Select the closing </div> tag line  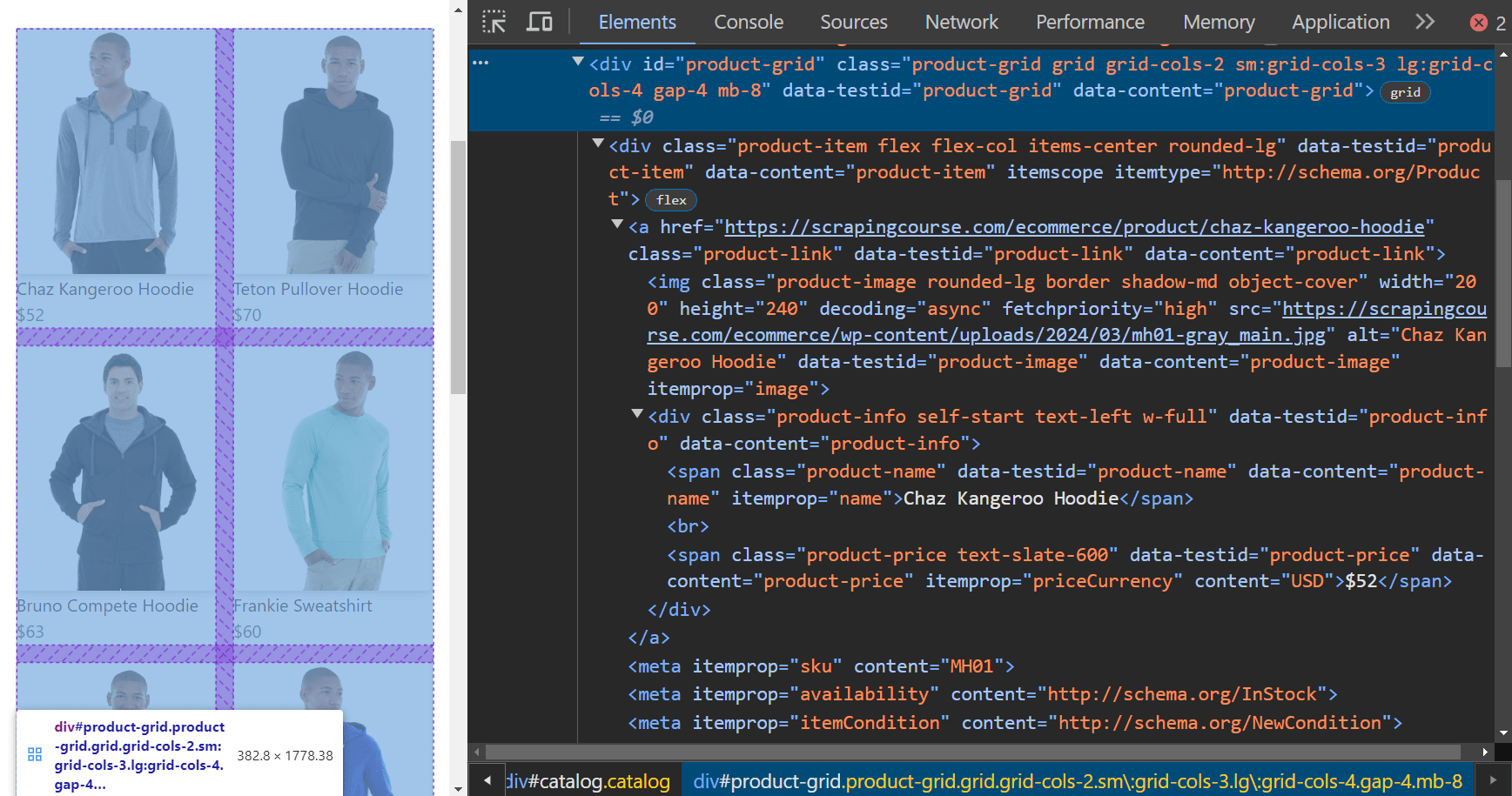coord(679,610)
